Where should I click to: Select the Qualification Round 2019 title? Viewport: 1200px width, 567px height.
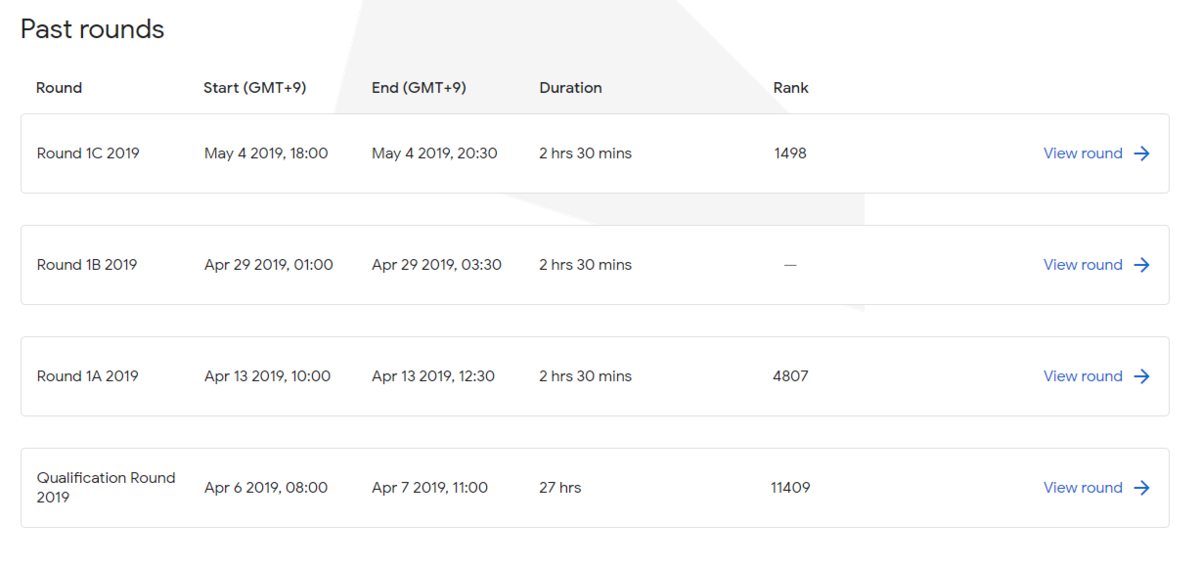pyautogui.click(x=106, y=487)
